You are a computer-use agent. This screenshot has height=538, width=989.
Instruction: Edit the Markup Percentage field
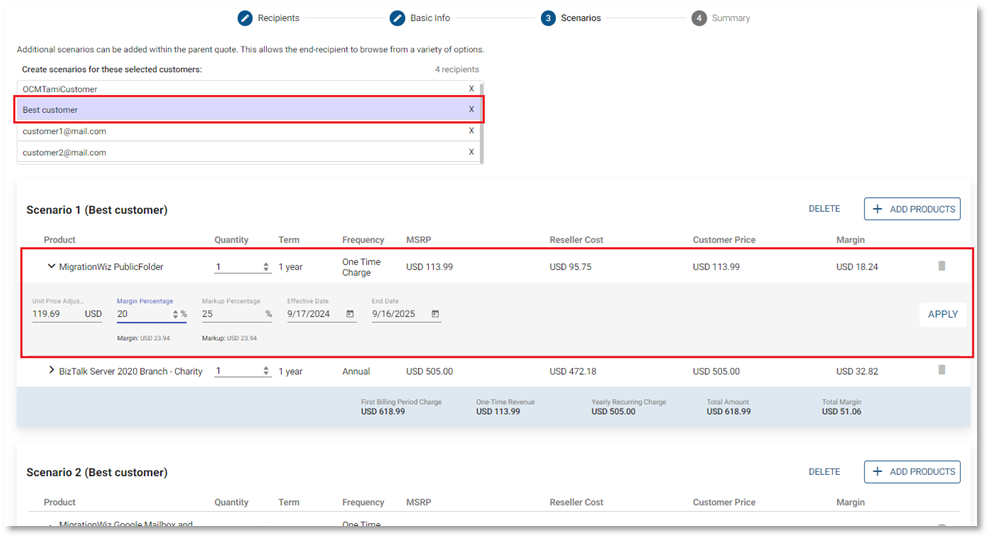(x=237, y=314)
